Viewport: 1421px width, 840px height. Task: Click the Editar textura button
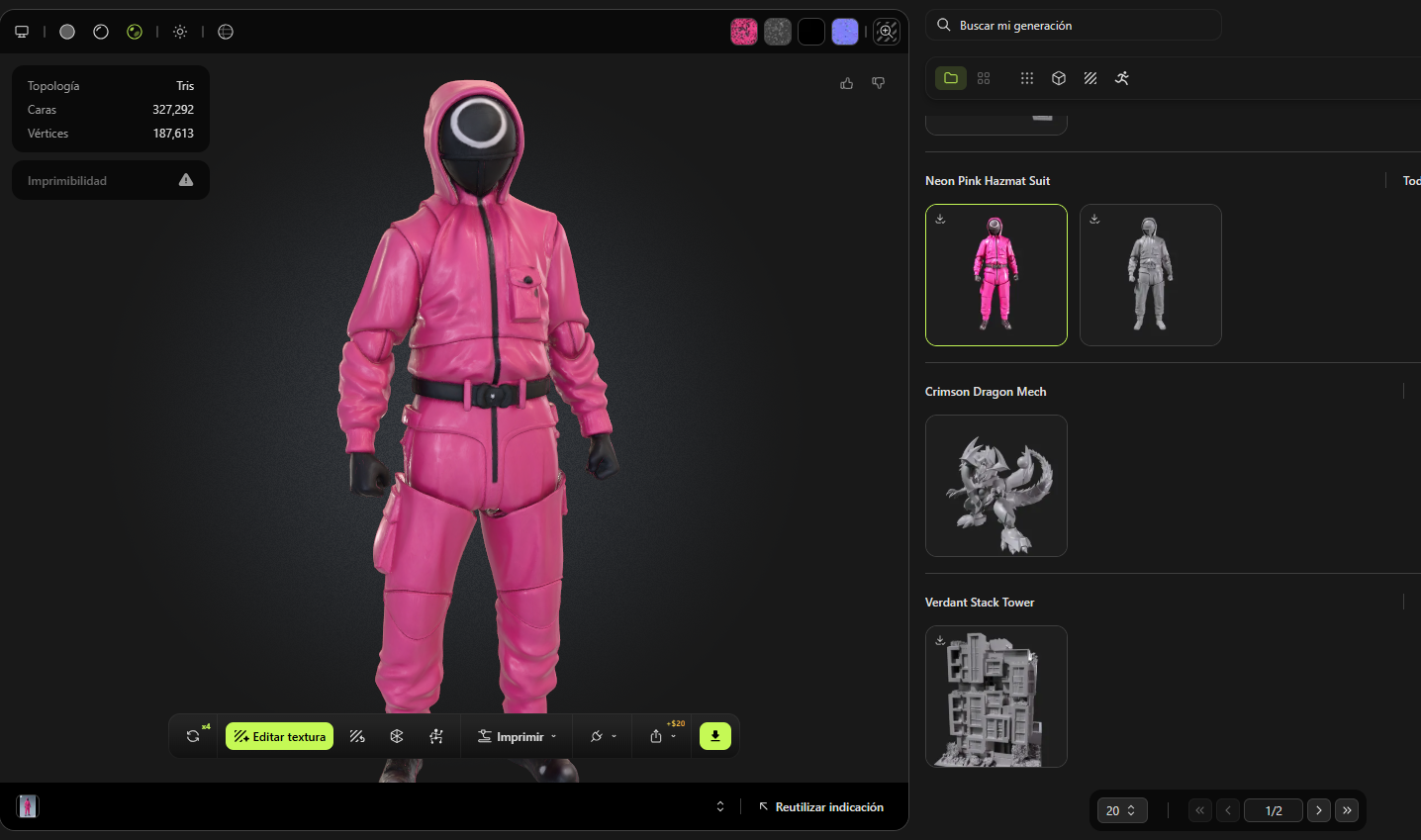[x=280, y=736]
